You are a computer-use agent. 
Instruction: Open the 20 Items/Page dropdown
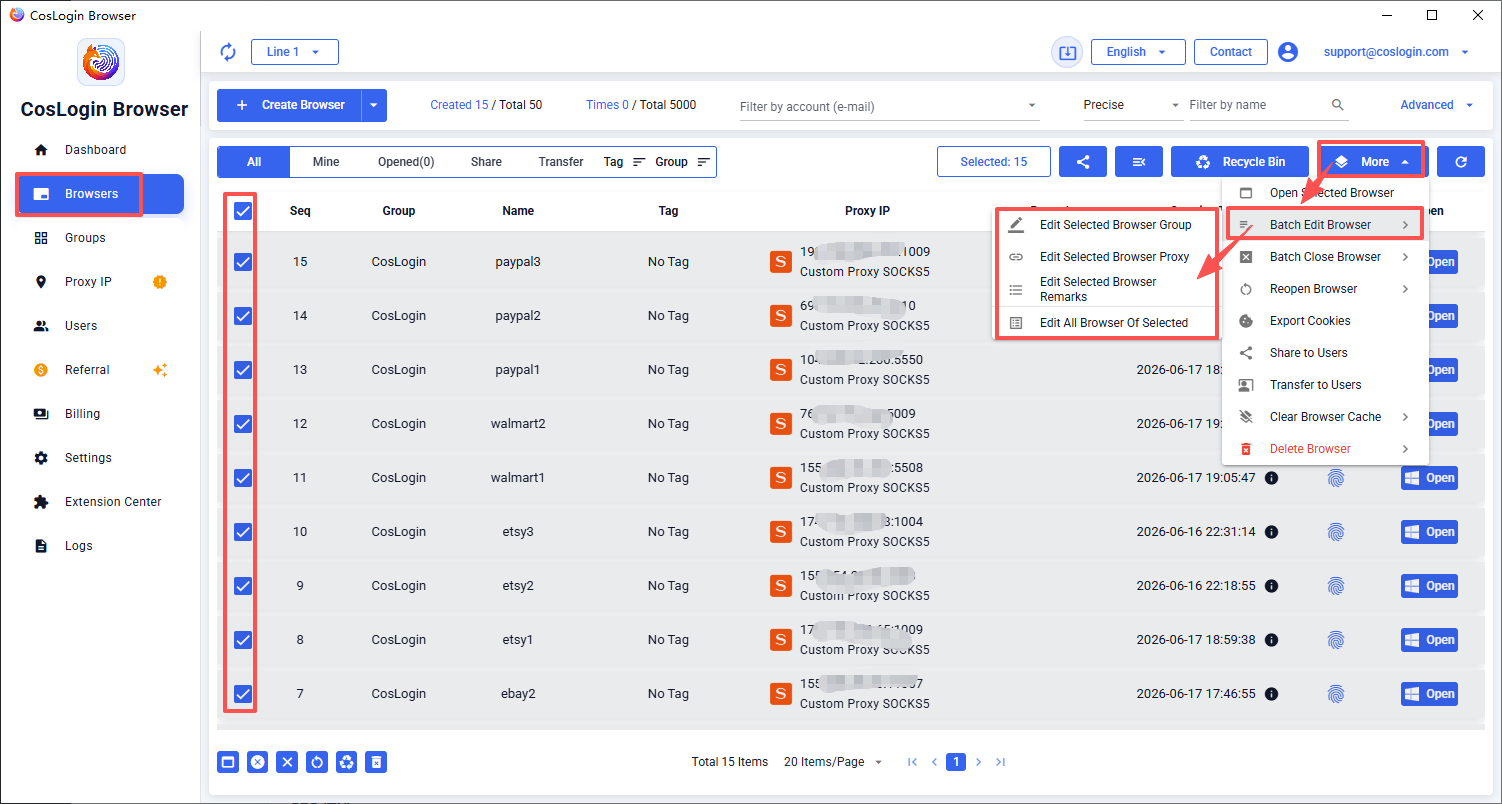[x=833, y=762]
